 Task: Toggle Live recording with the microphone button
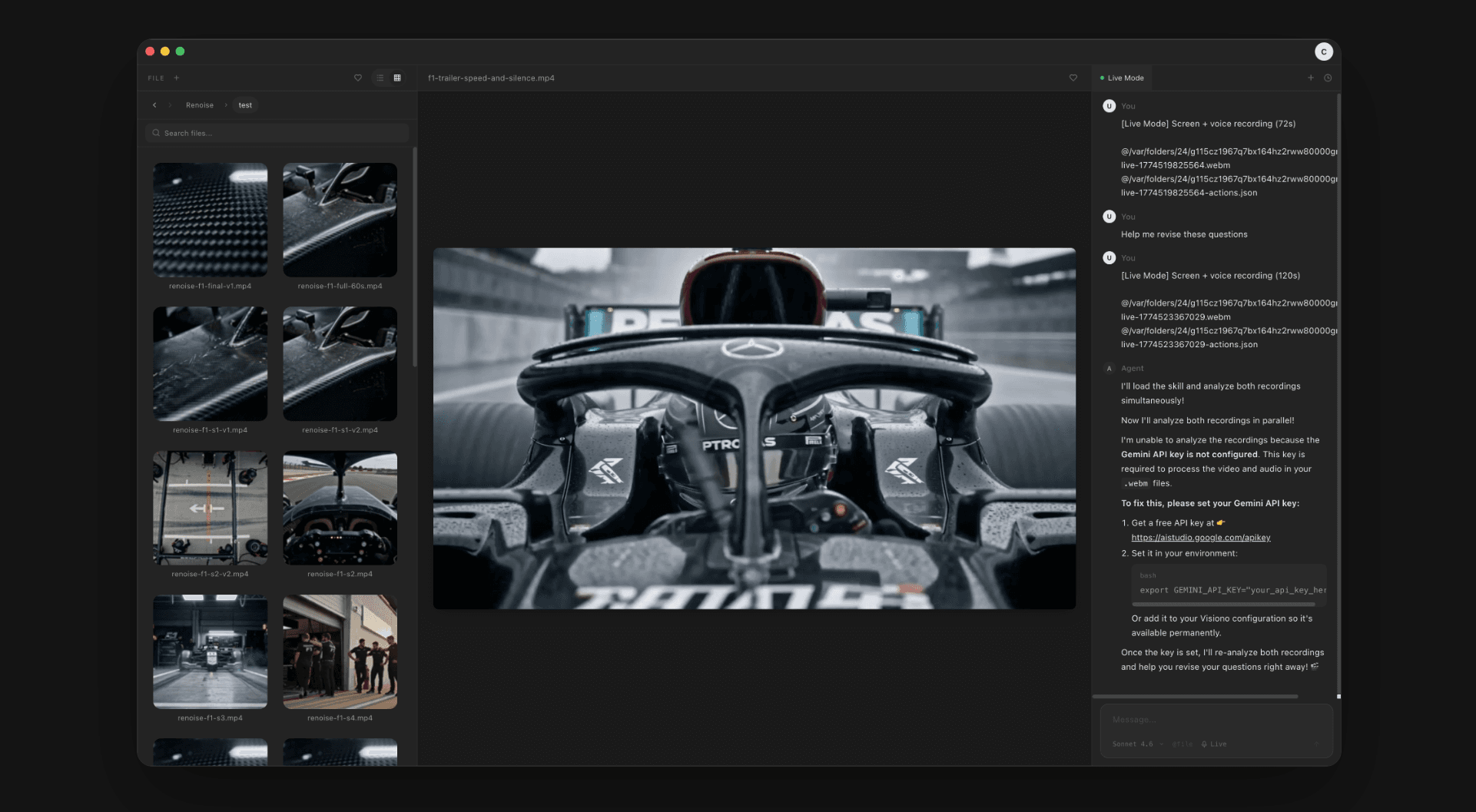(x=1214, y=744)
